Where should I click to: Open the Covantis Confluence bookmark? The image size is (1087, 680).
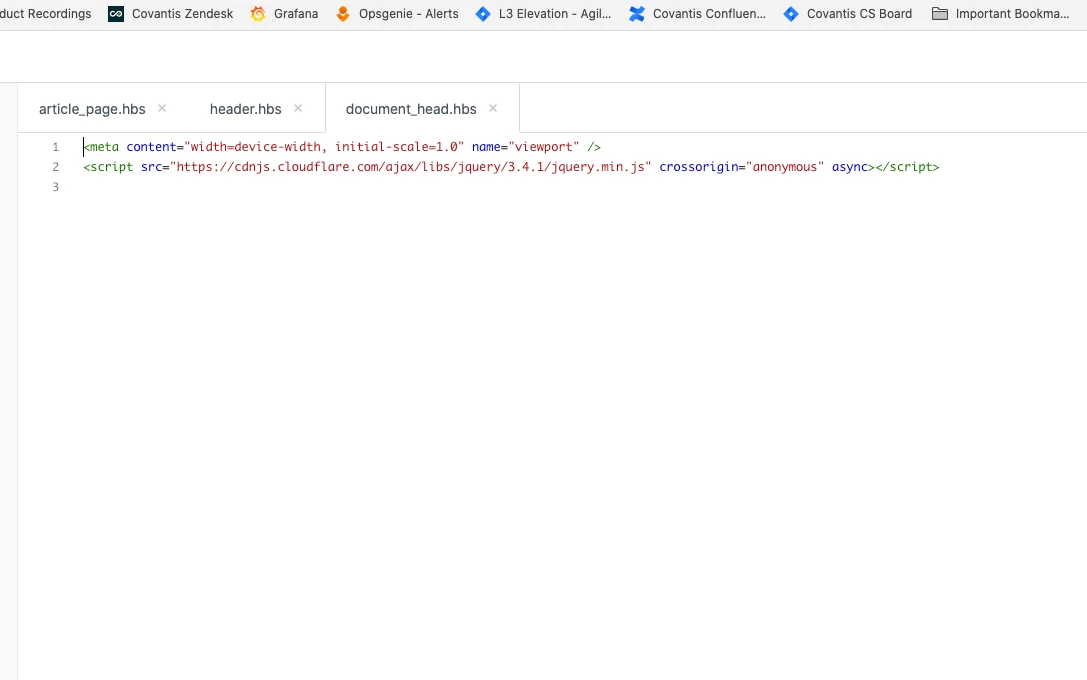point(697,14)
